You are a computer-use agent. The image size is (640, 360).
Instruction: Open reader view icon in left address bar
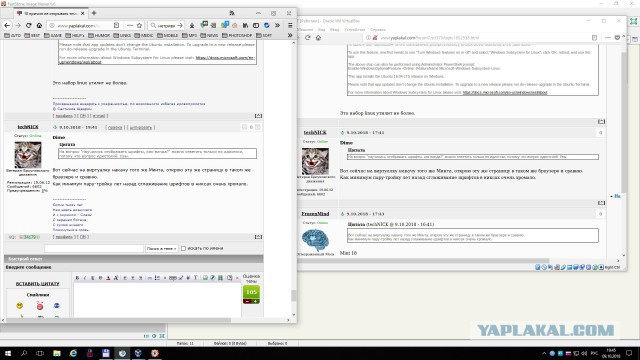(x=116, y=25)
